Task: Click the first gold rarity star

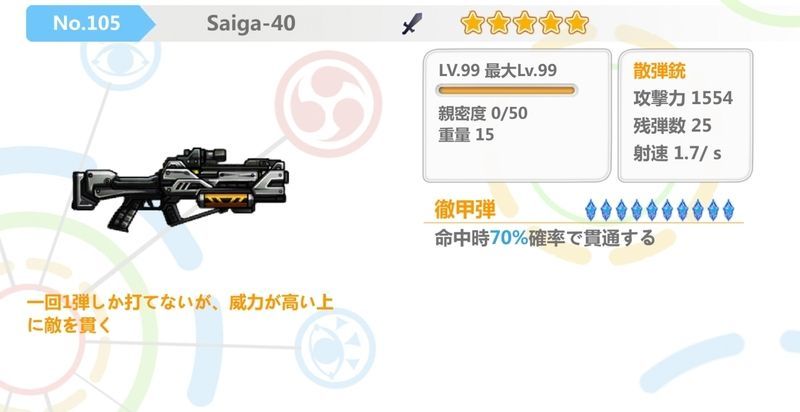Action: (472, 23)
